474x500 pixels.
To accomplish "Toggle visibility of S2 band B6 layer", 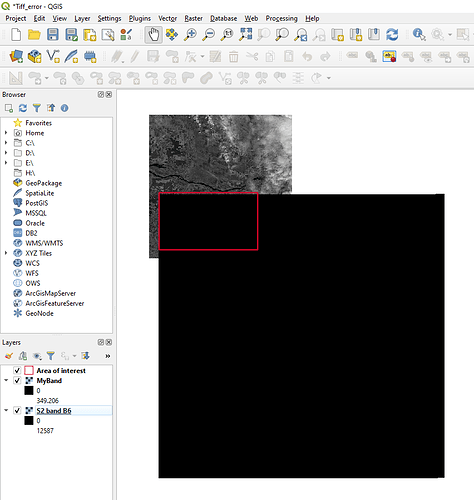I will point(17,410).
